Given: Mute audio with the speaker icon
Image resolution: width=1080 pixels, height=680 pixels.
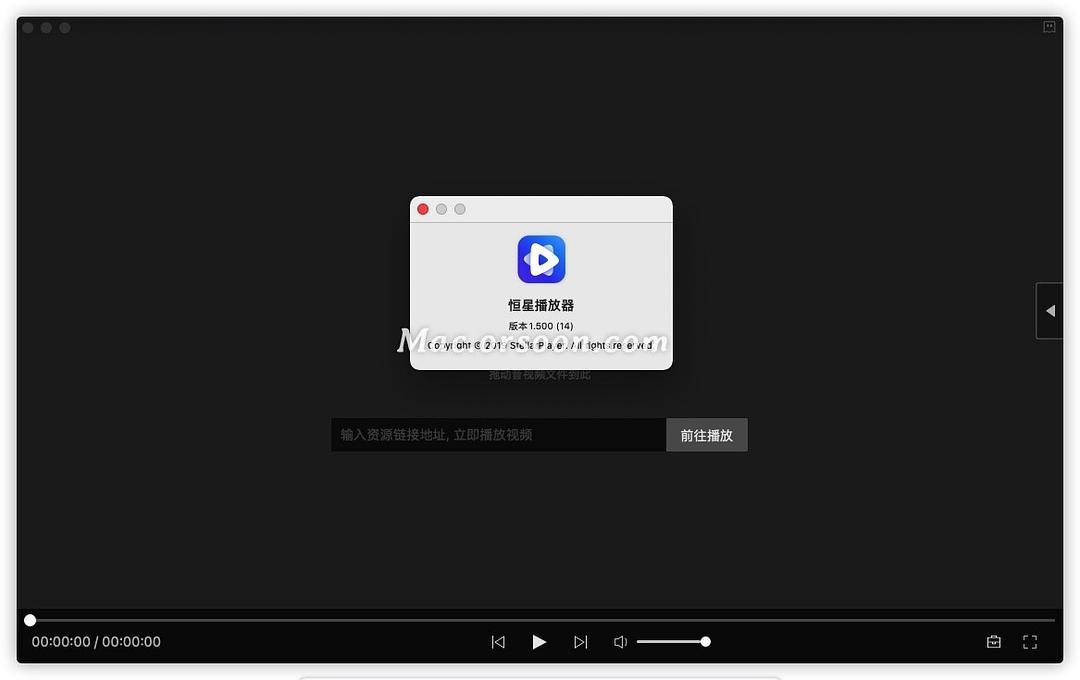Looking at the screenshot, I should 620,642.
